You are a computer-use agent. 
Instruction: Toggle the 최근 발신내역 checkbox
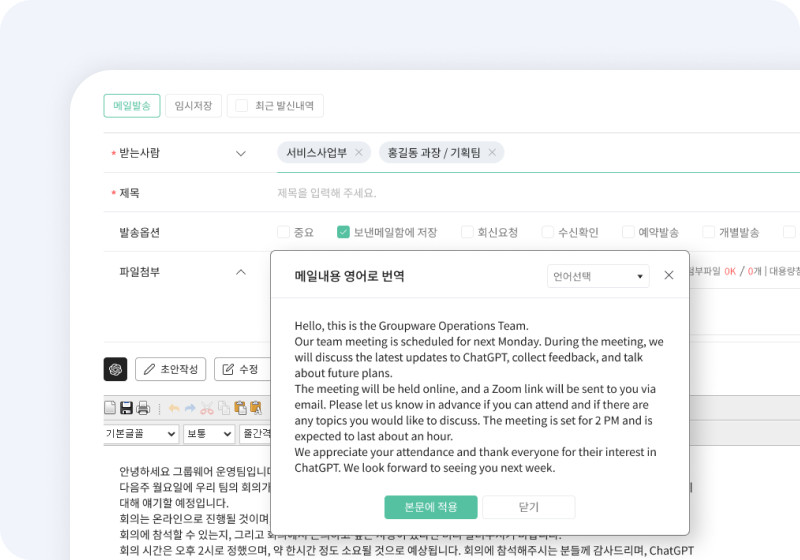point(241,106)
